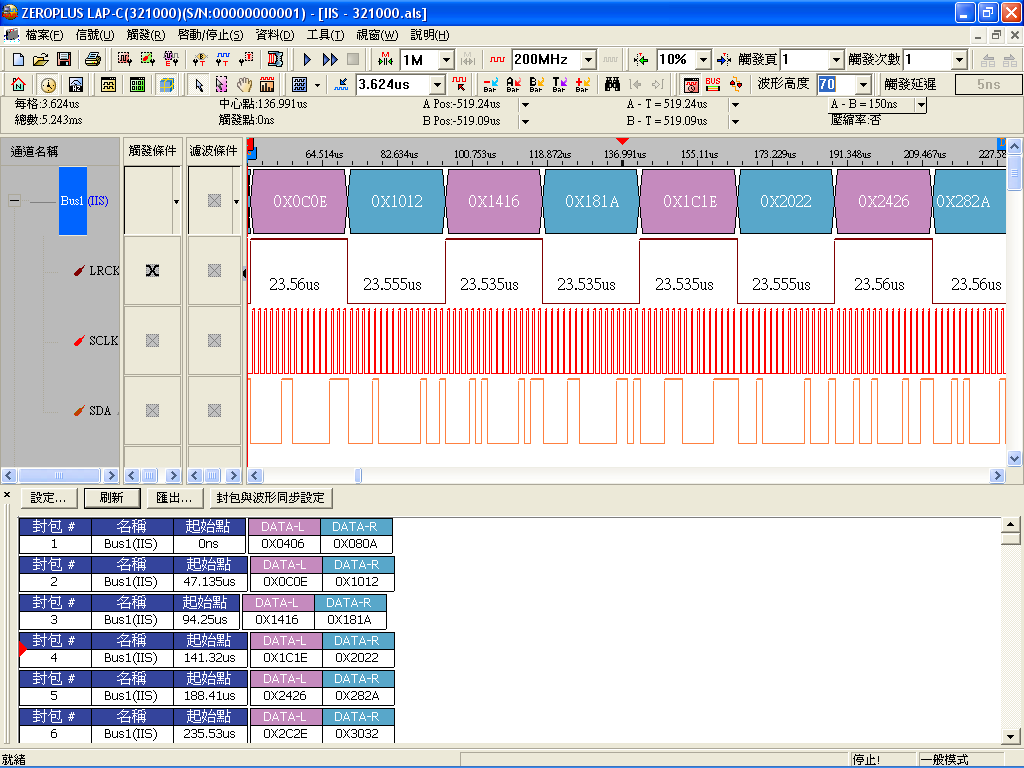This screenshot has height=768, width=1024.
Task: Collapse the Bus1 (IIS) tree node
Action: click(x=14, y=201)
